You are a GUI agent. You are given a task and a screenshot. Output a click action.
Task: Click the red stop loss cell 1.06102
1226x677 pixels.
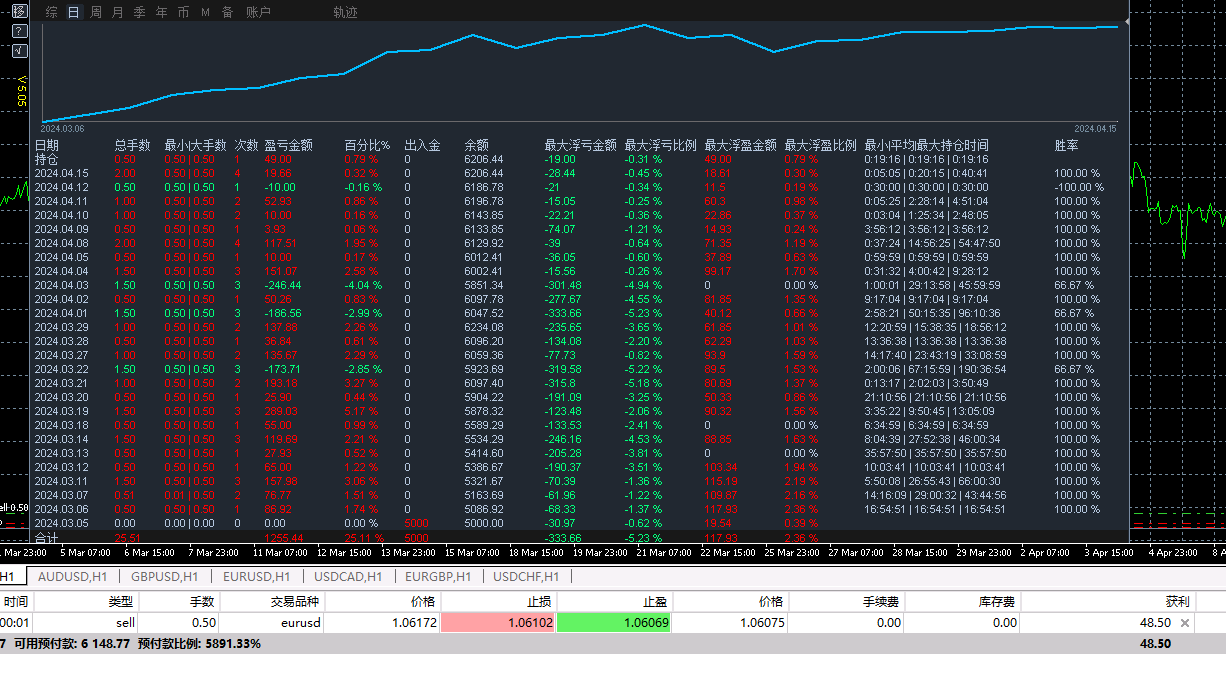[498, 622]
